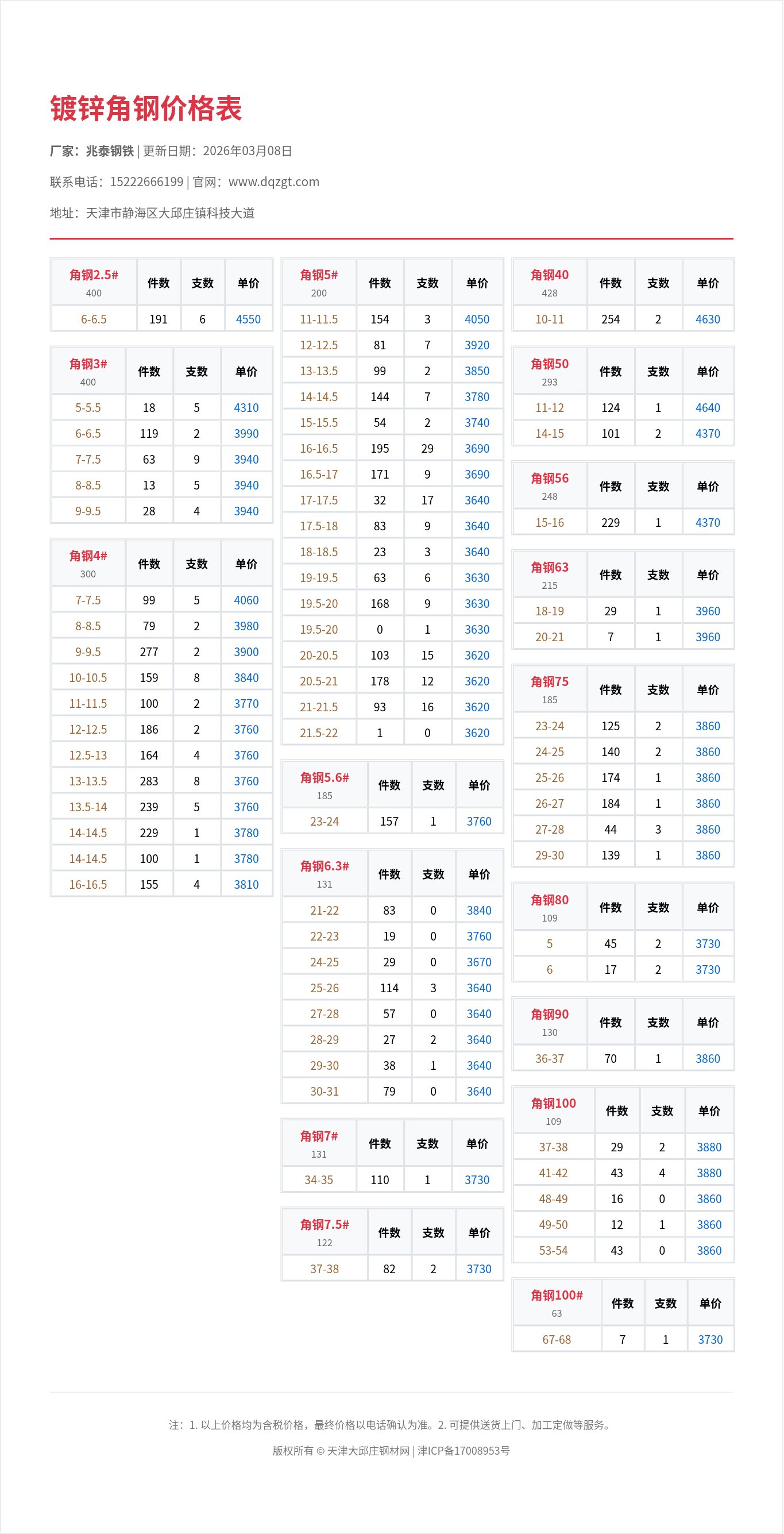784x1534 pixels.
Task: Select the 角钢4# table header
Action: click(x=88, y=564)
